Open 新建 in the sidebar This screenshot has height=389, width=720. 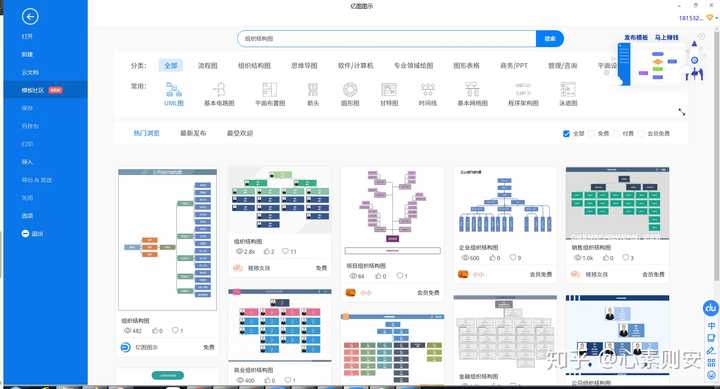pyautogui.click(x=27, y=54)
